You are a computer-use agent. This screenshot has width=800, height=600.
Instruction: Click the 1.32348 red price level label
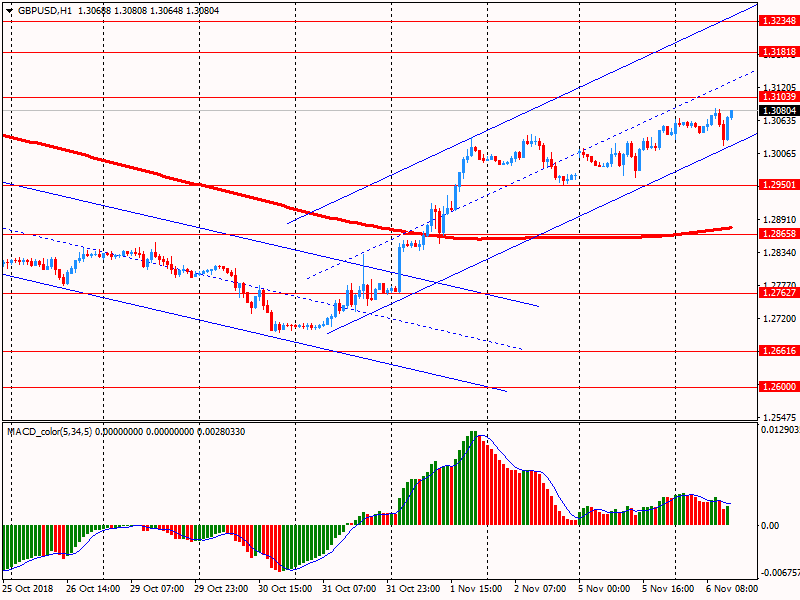coord(779,21)
